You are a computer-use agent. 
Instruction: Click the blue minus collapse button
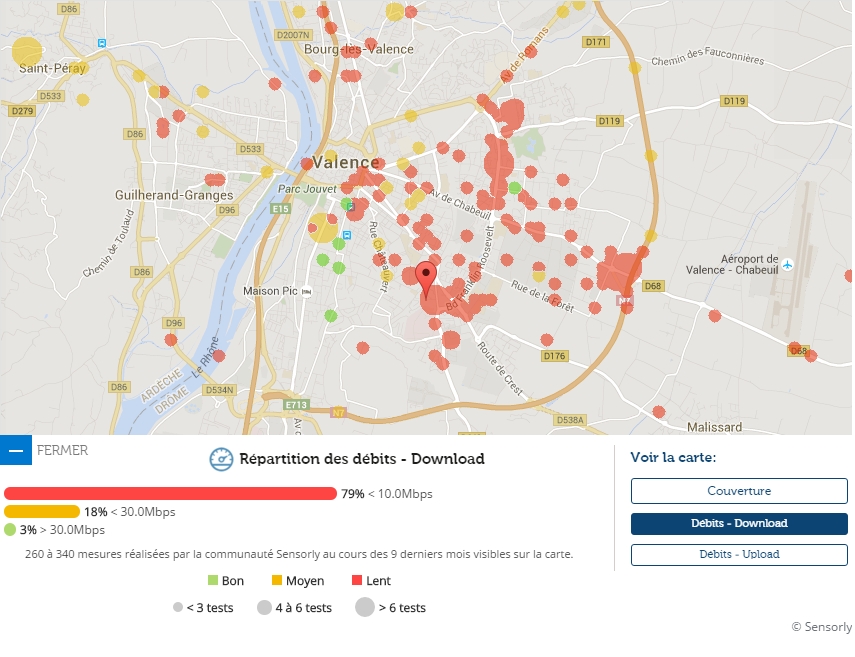coord(16,450)
